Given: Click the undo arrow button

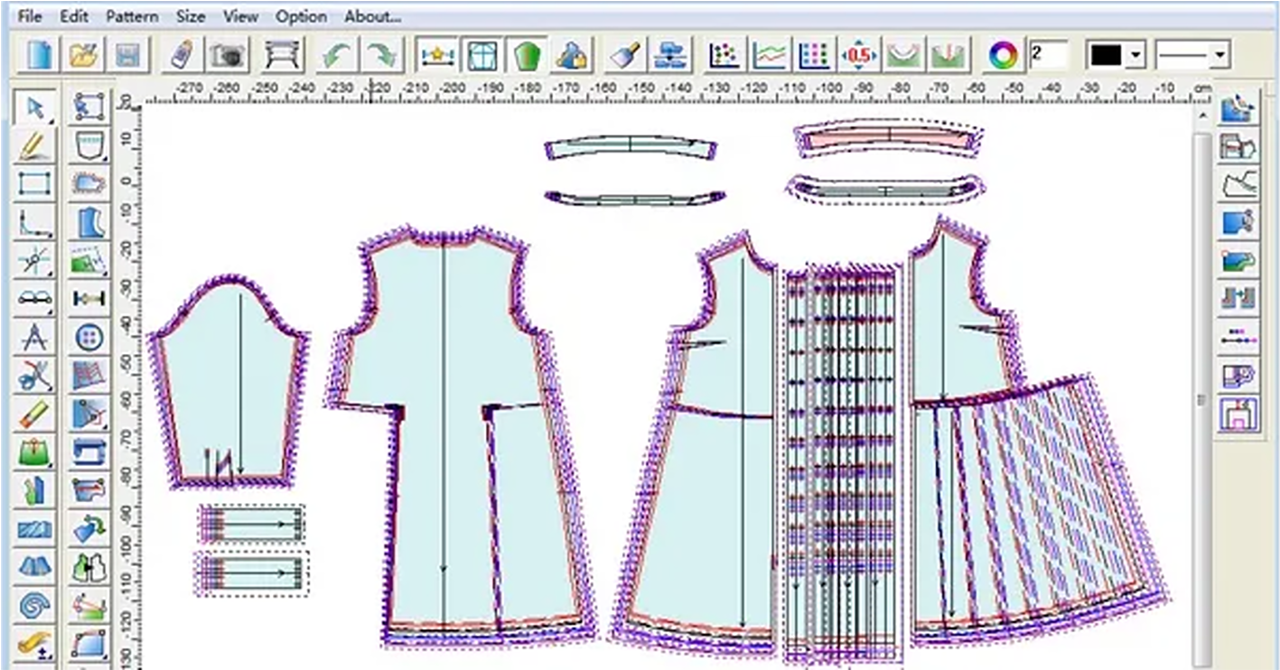Looking at the screenshot, I should point(335,55).
